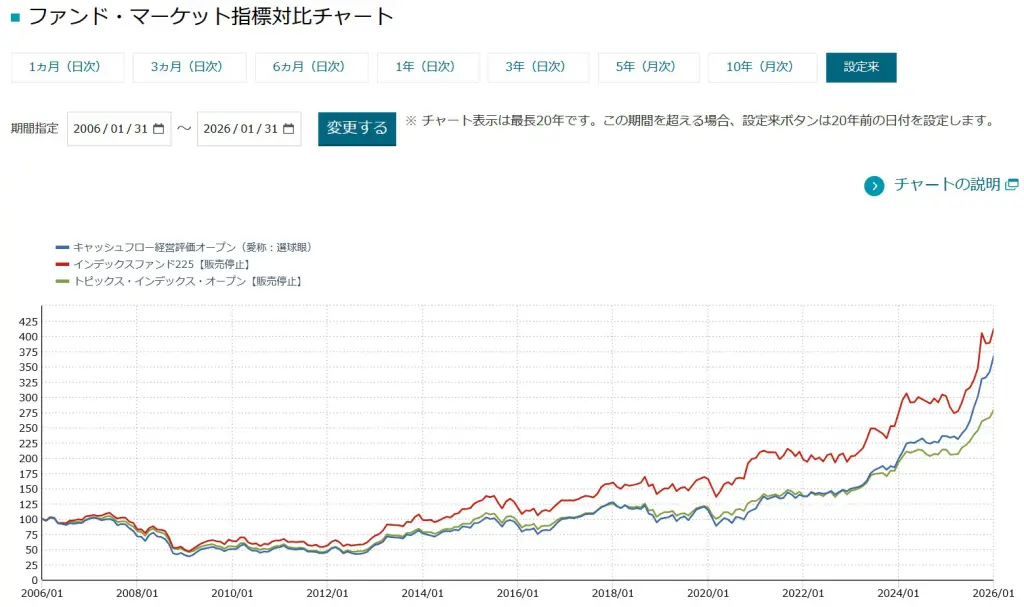Switch to 5年（月次） view

(647, 67)
